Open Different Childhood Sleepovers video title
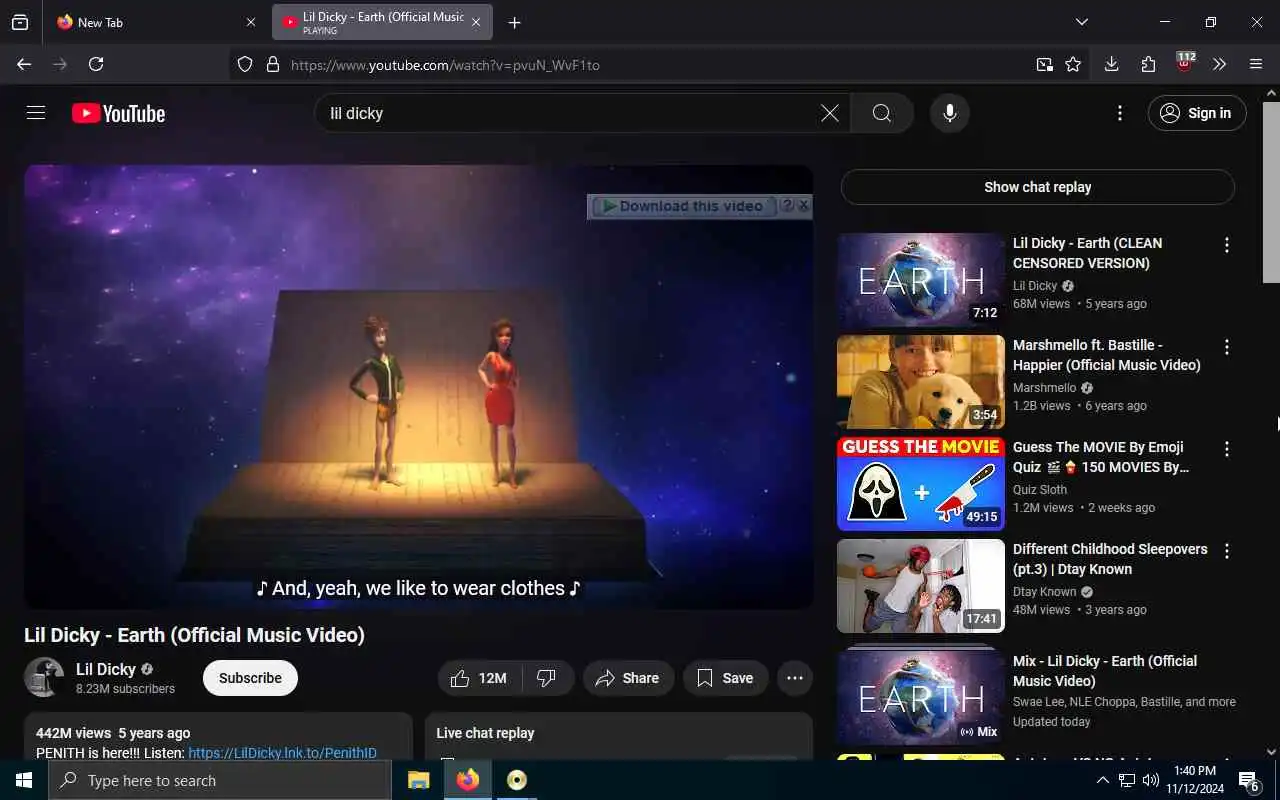 click(x=1110, y=559)
